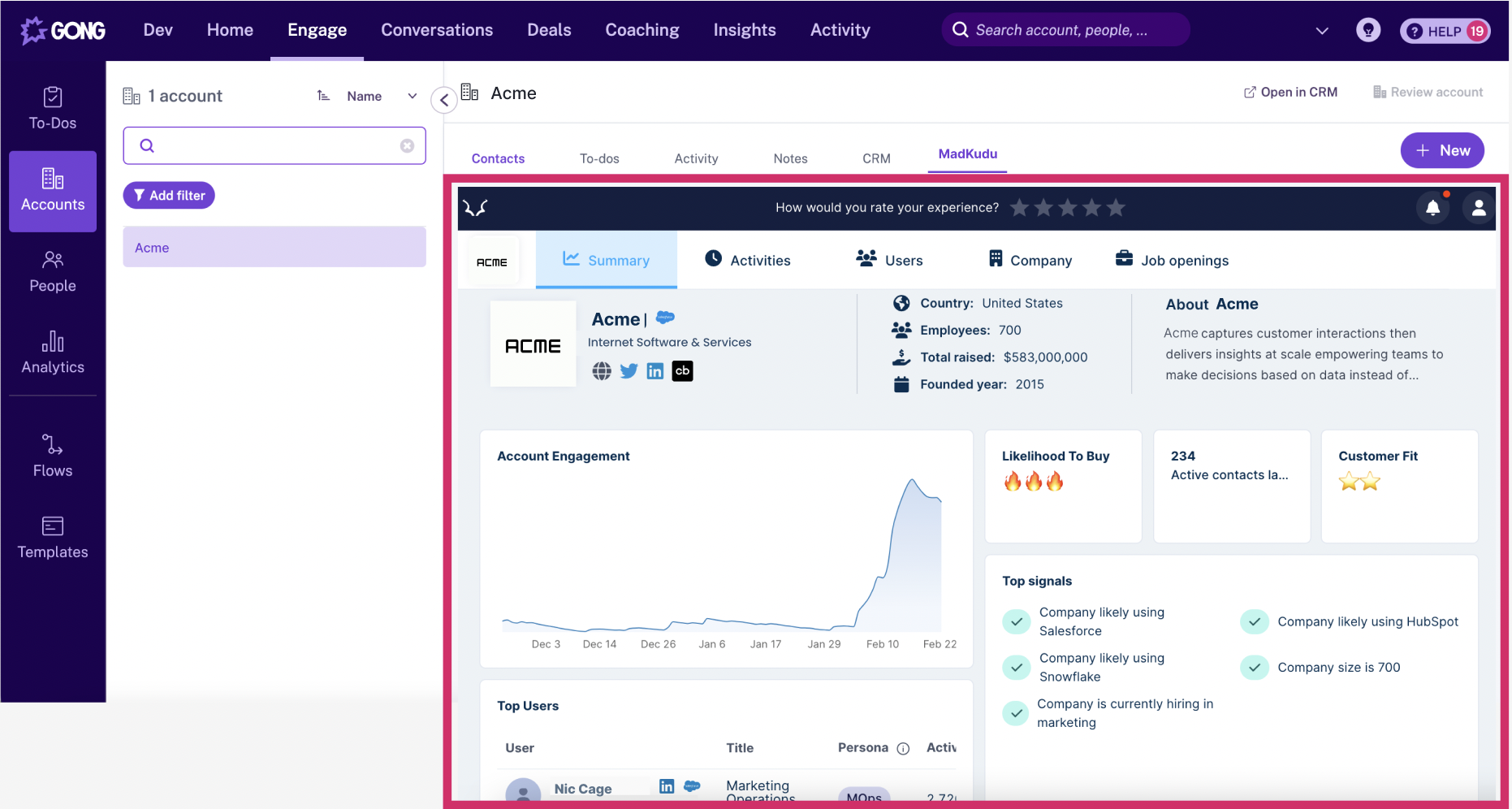Select the MadKudu tab
1512x809 pixels.
coord(968,154)
